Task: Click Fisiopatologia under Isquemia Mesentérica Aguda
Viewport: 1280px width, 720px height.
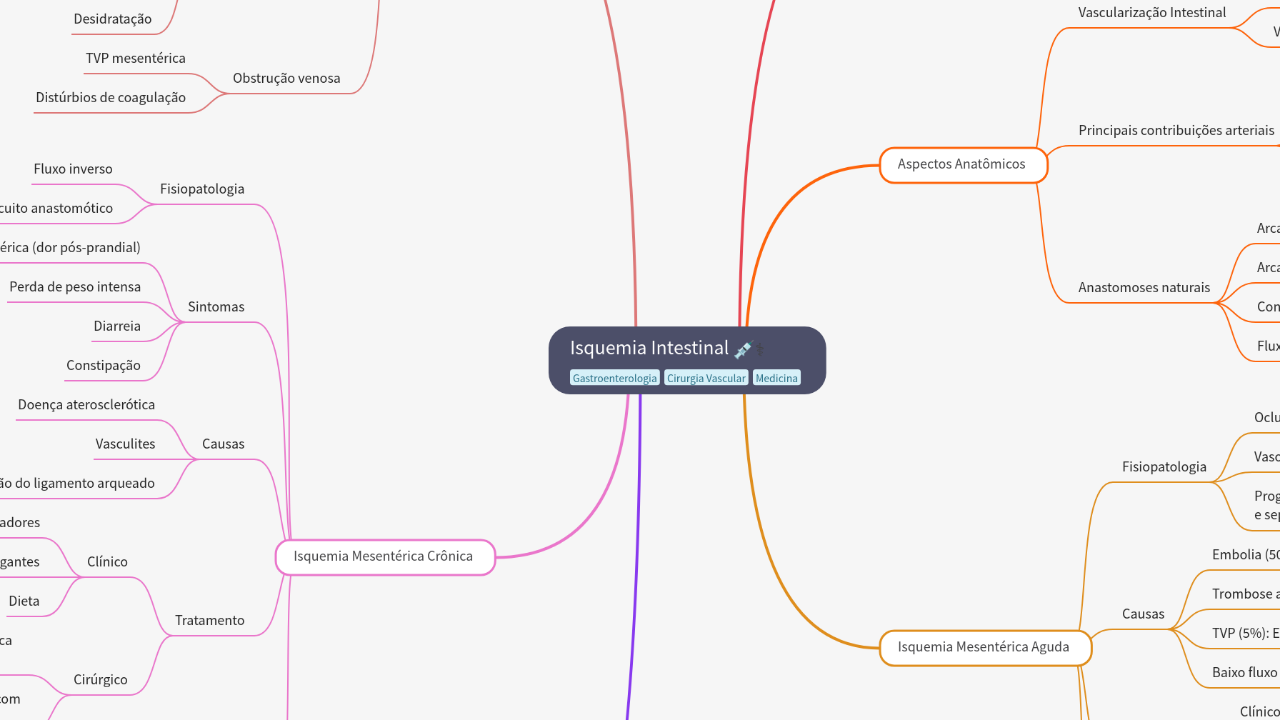Action: 1164,467
